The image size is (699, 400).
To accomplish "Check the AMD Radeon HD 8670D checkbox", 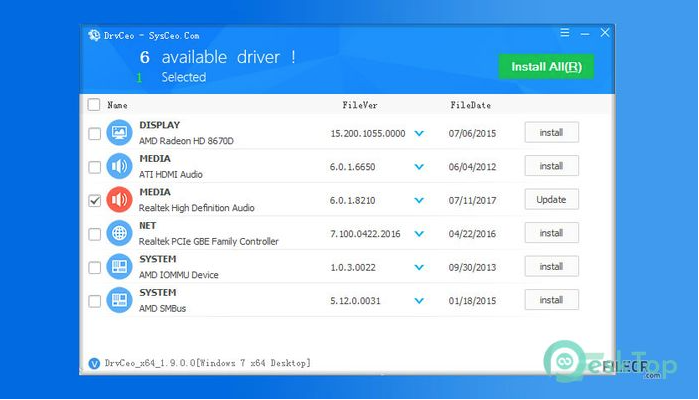I will pos(94,133).
